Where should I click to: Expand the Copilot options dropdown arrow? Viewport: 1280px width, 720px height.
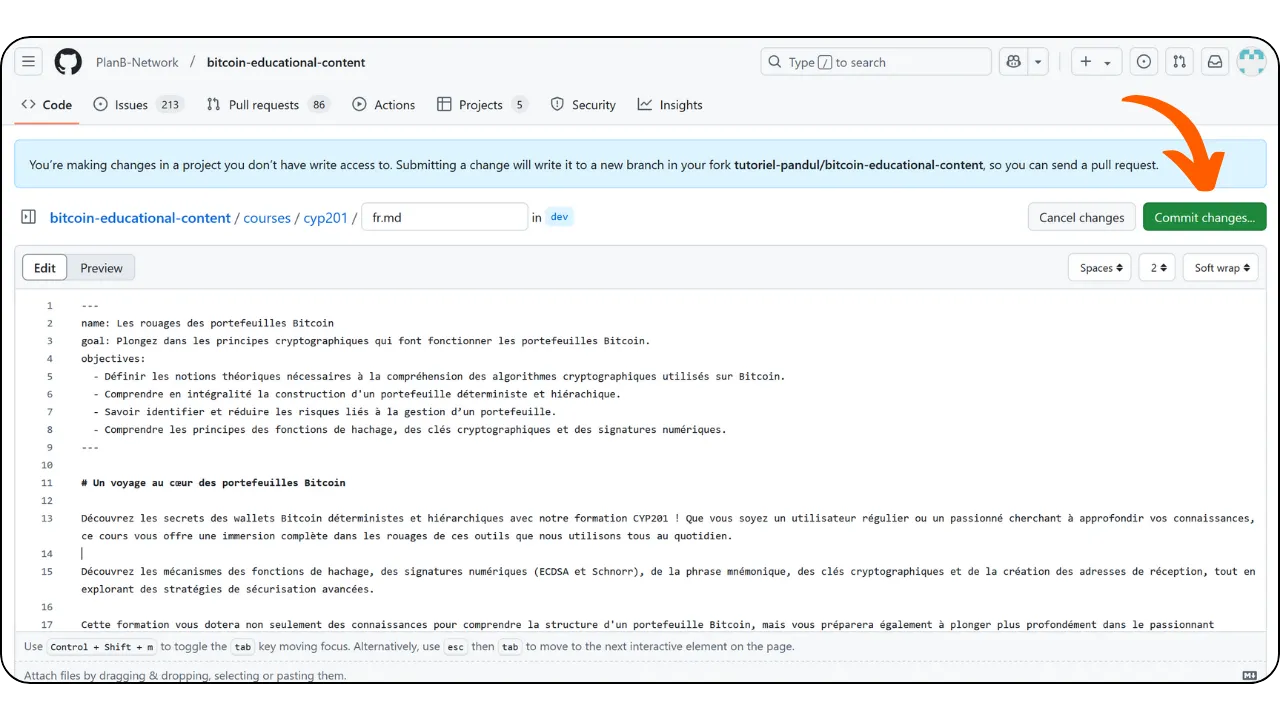click(x=1038, y=62)
